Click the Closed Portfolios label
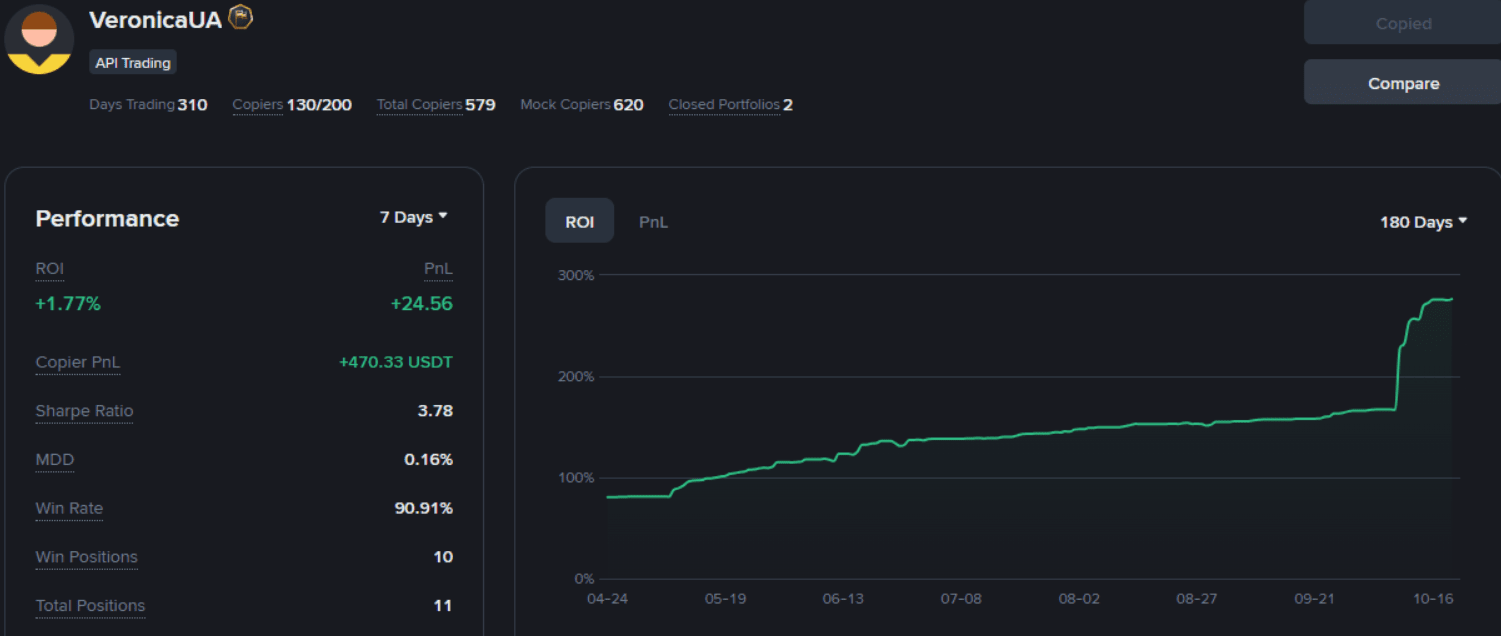The width and height of the screenshot is (1501, 636). coord(724,104)
